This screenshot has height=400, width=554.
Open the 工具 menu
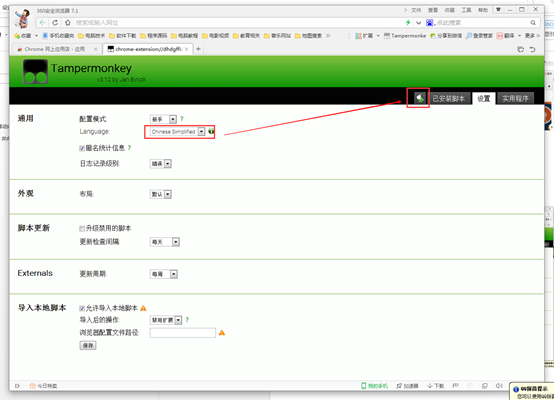coord(466,10)
